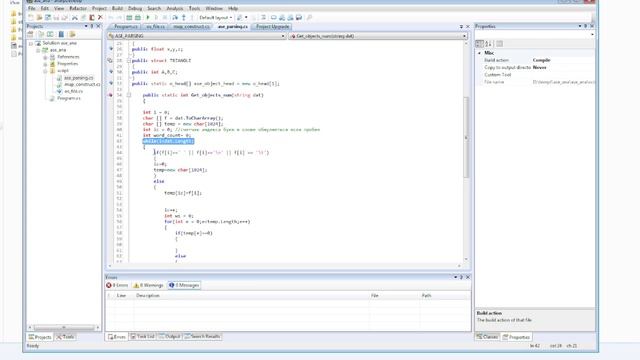Click the Alphabetical sort icon in Properties panel
The width and height of the screenshot is (640, 360).
tap(489, 44)
